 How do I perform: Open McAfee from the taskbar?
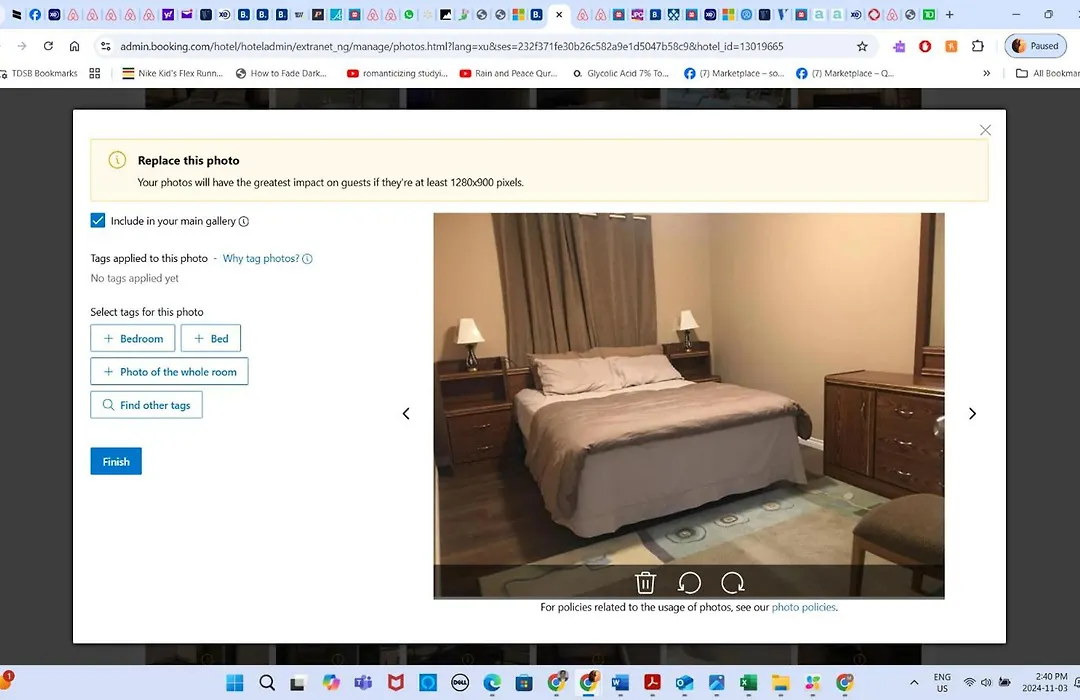coord(395,683)
